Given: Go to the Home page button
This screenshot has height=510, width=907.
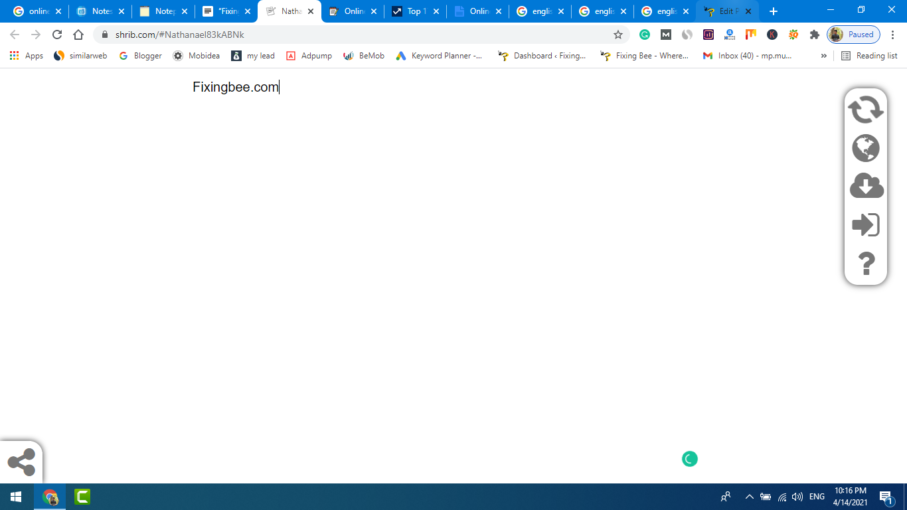Looking at the screenshot, I should (x=78, y=35).
